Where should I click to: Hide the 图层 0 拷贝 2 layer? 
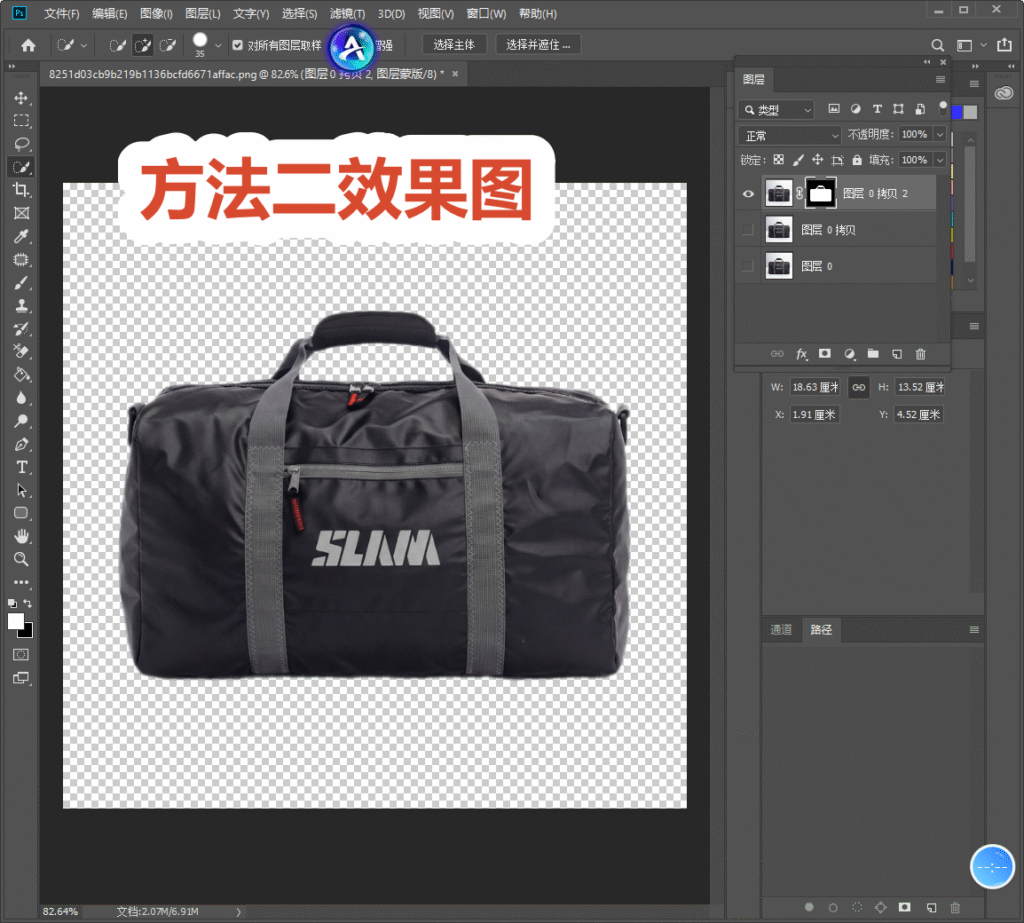click(x=748, y=194)
